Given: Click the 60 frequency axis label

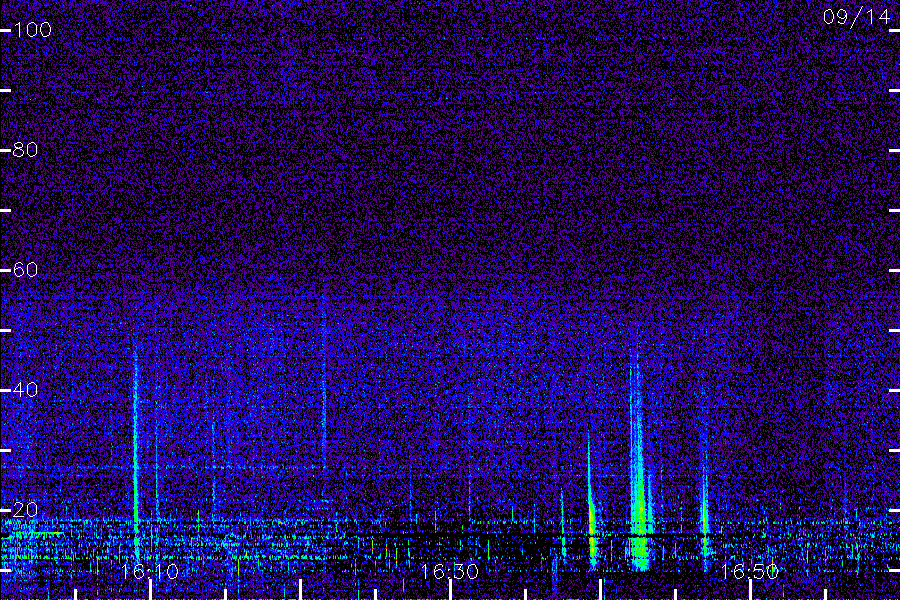Looking at the screenshot, I should click(x=25, y=270).
